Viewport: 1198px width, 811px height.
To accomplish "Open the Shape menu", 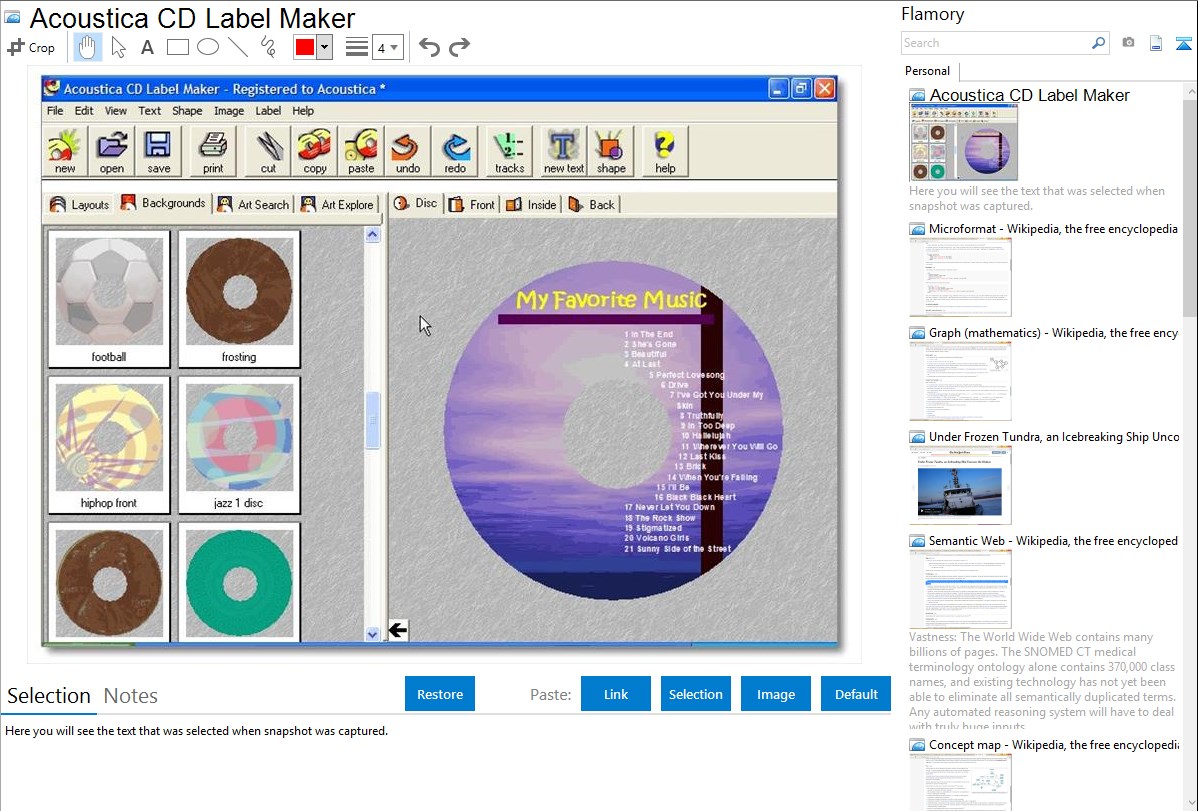I will click(x=187, y=111).
